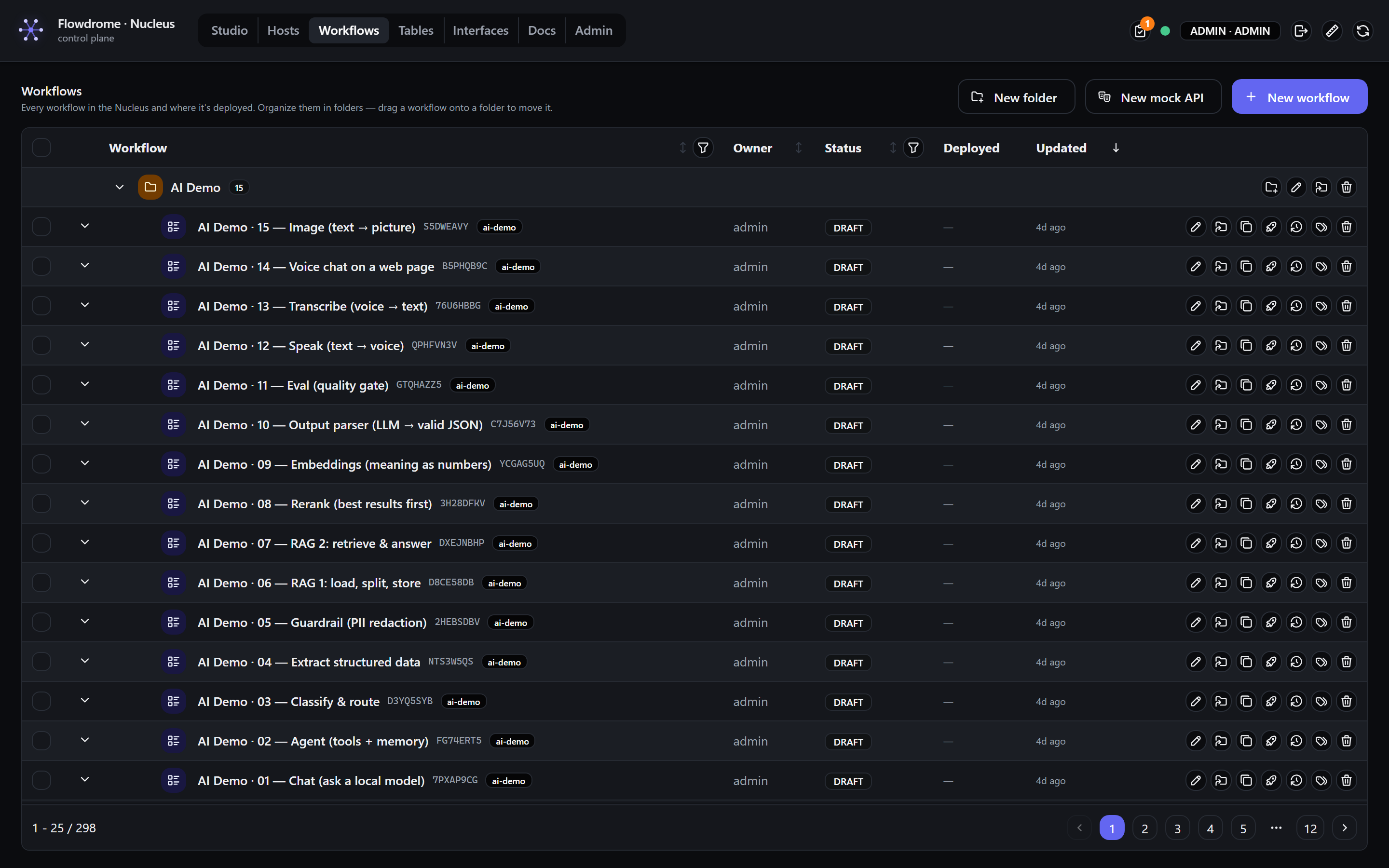Image resolution: width=1389 pixels, height=868 pixels.
Task: Duplicate AI Demo 13 Transcribe workflow
Action: click(x=1246, y=306)
